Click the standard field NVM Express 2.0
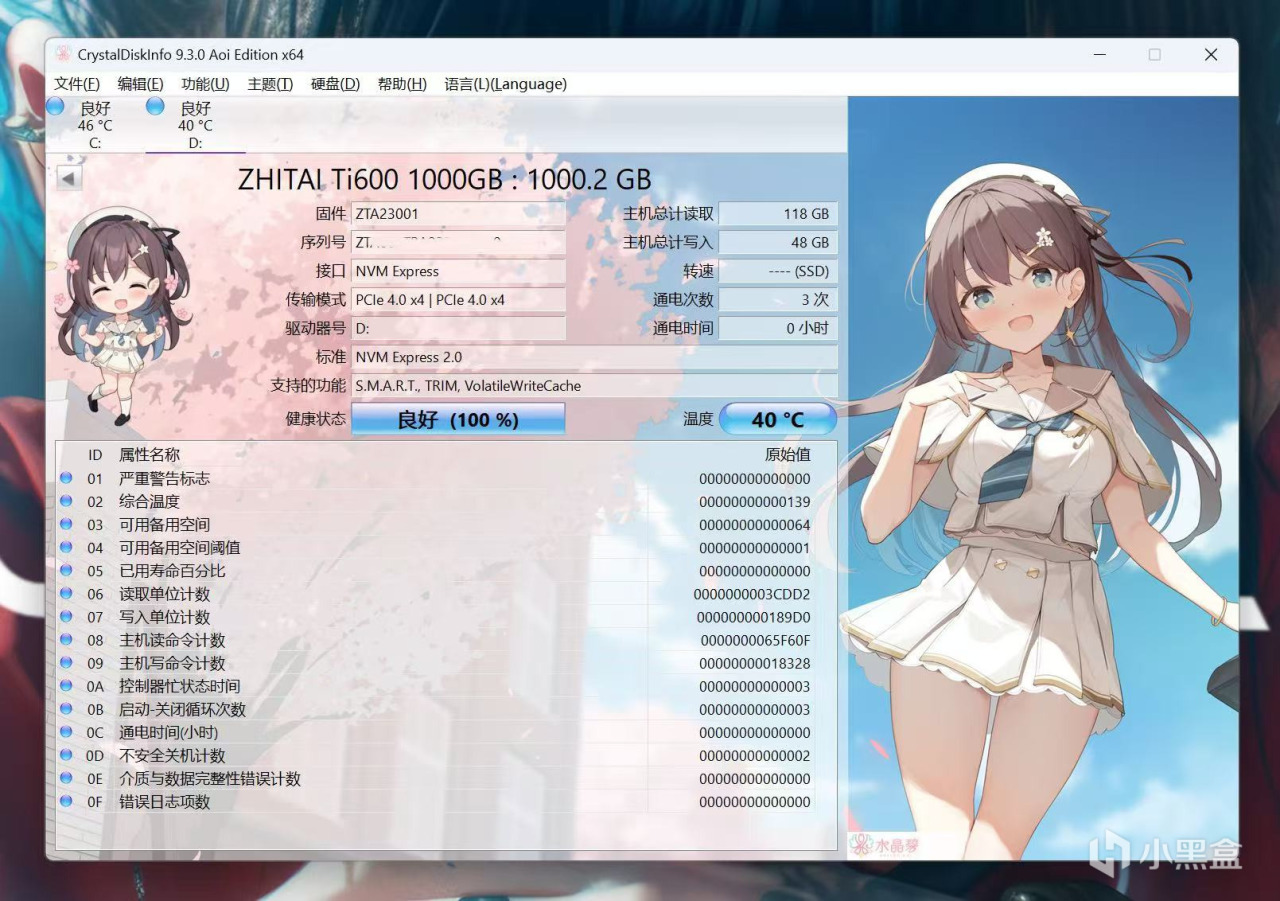The image size is (1280, 901). pos(594,357)
